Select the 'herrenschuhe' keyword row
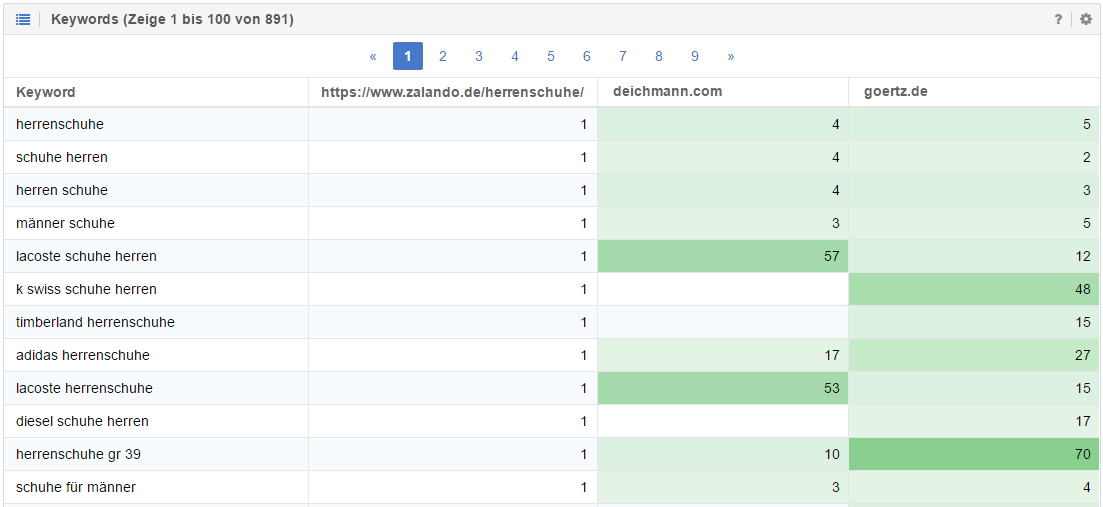Viewport: 1103px width, 507px height. point(60,124)
